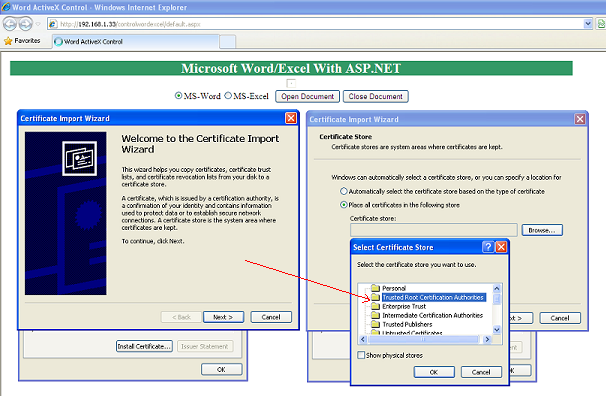Click the Install Certificate button
Viewport: 606px width, 396px height.
144,346
